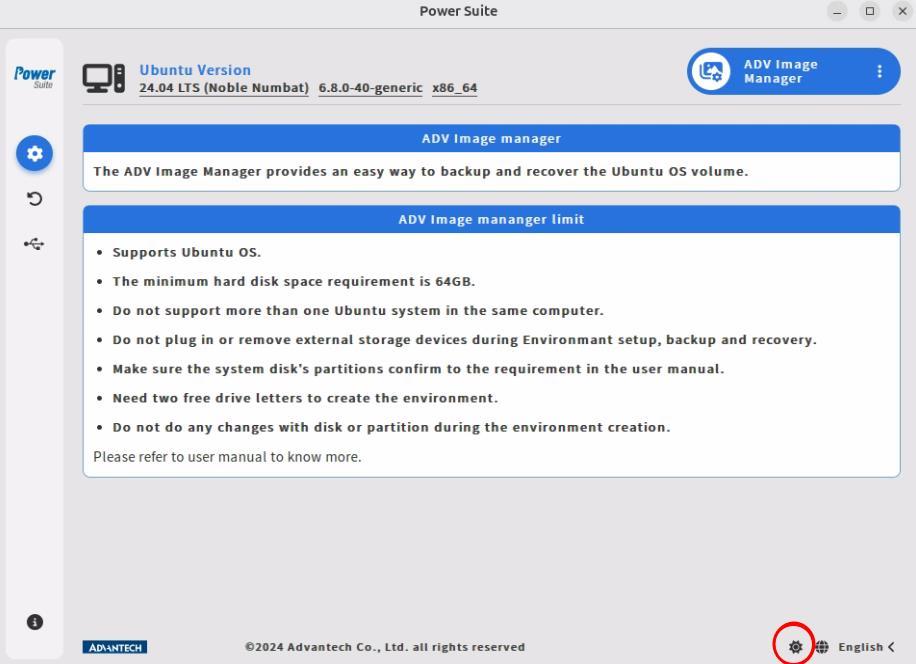This screenshot has width=916, height=664.
Task: Open the USB sidebar icon
Action: click(34, 244)
